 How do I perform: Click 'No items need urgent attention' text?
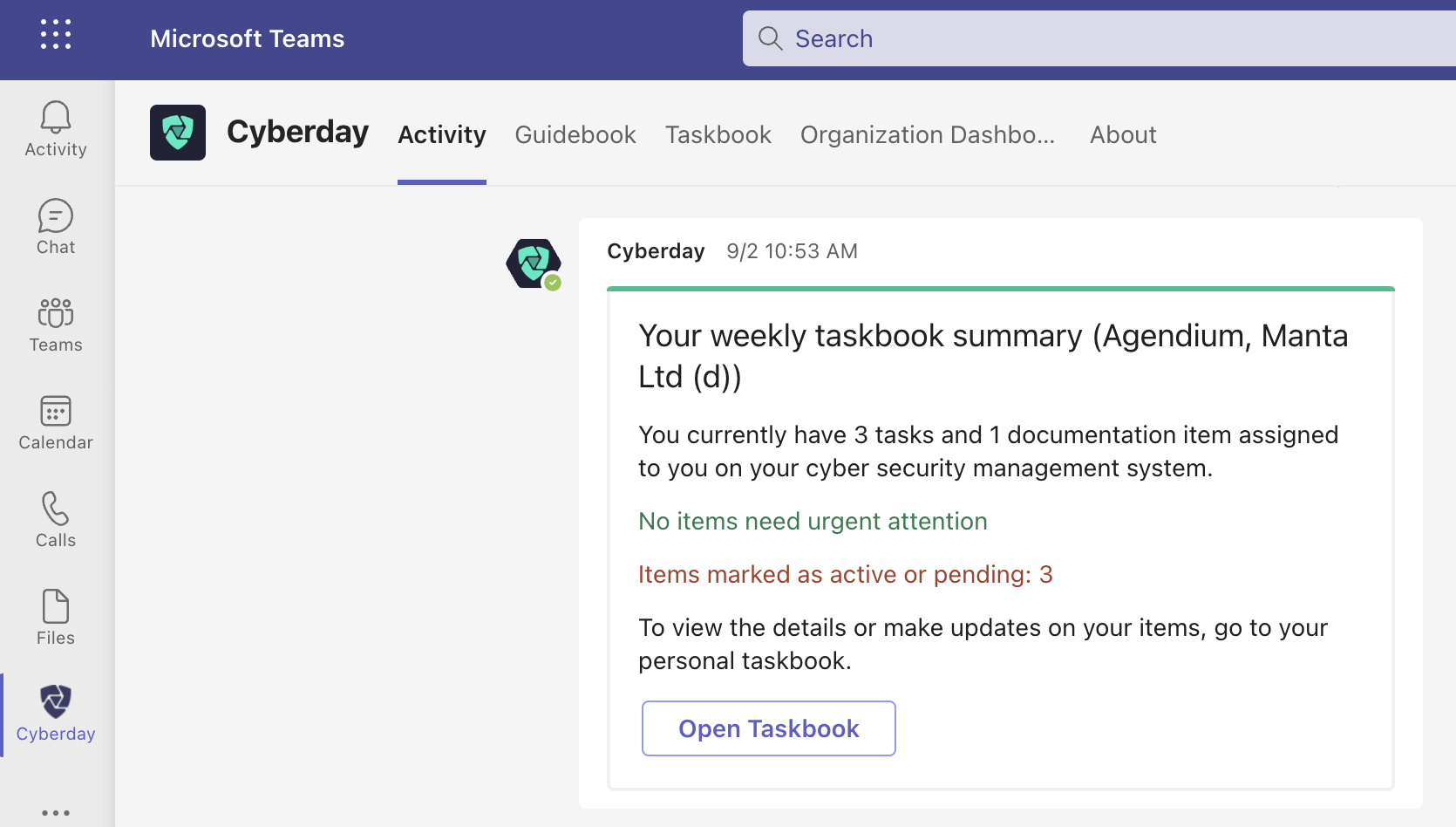(x=813, y=521)
